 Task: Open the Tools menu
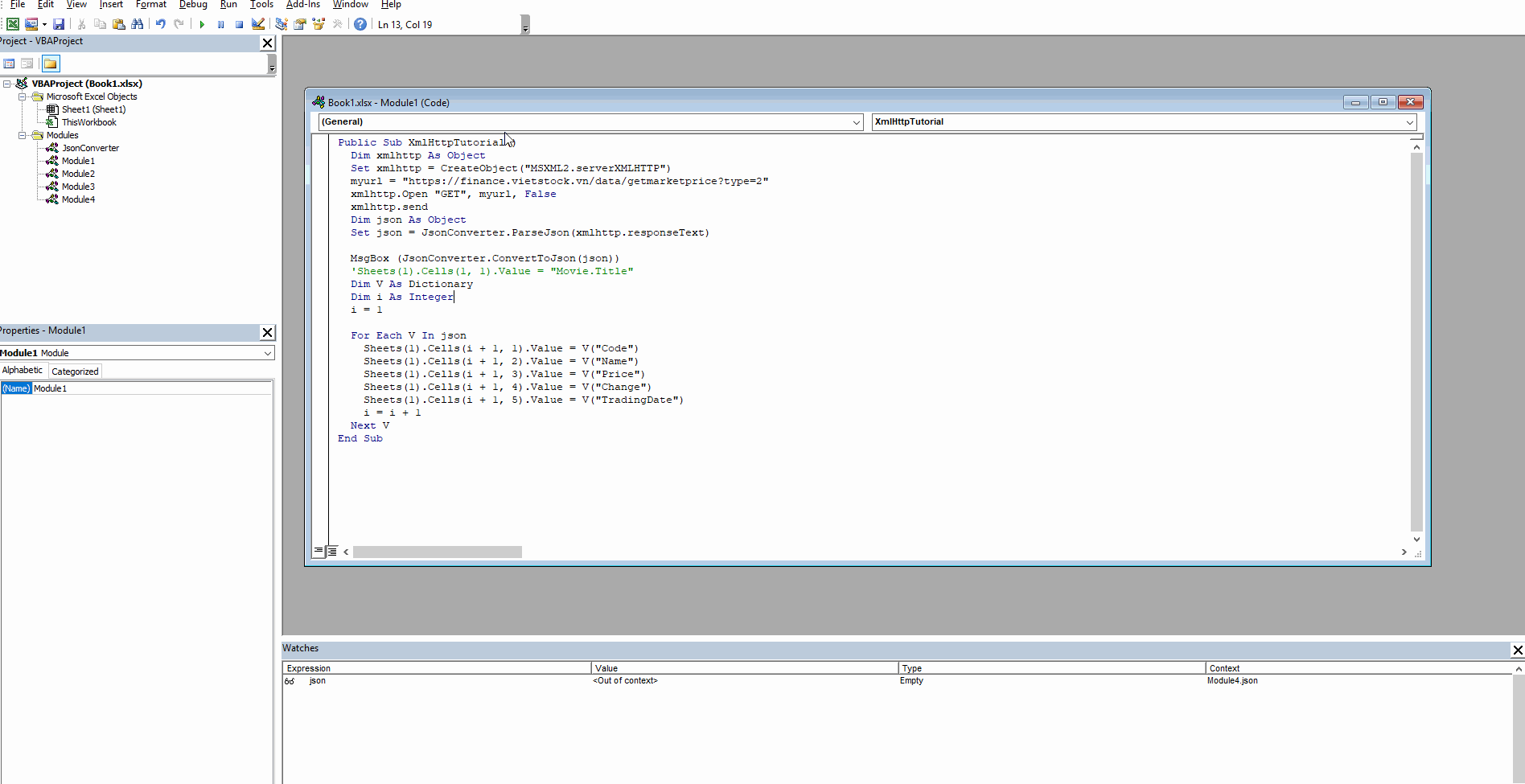point(261,5)
